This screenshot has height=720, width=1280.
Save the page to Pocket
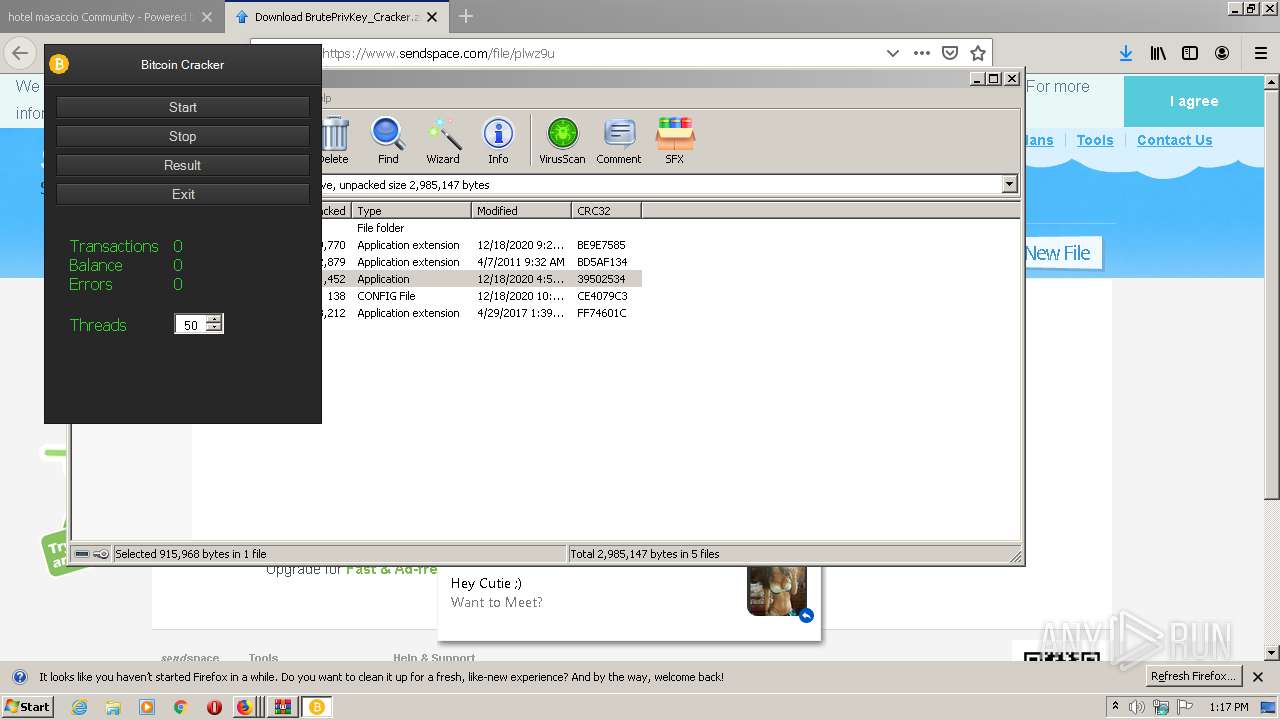(x=950, y=53)
